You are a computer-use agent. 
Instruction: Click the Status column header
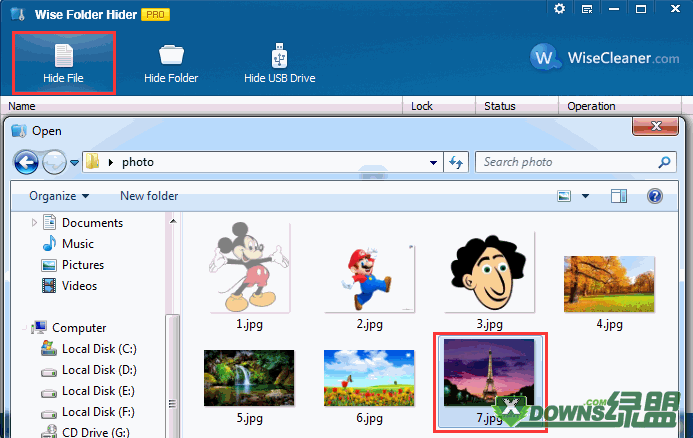[x=500, y=106]
